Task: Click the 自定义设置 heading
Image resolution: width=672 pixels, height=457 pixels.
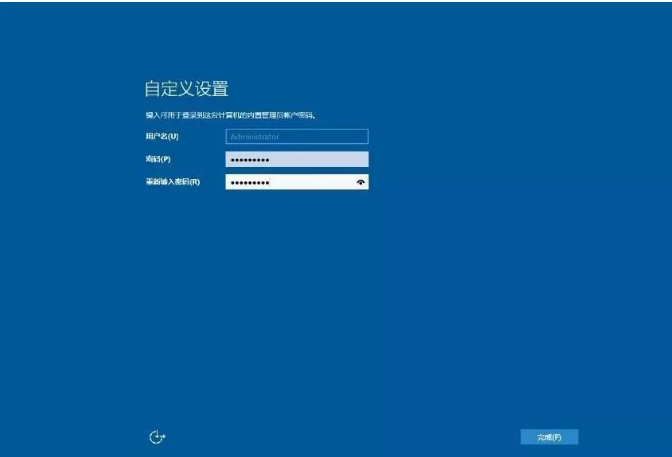Action: [x=186, y=89]
